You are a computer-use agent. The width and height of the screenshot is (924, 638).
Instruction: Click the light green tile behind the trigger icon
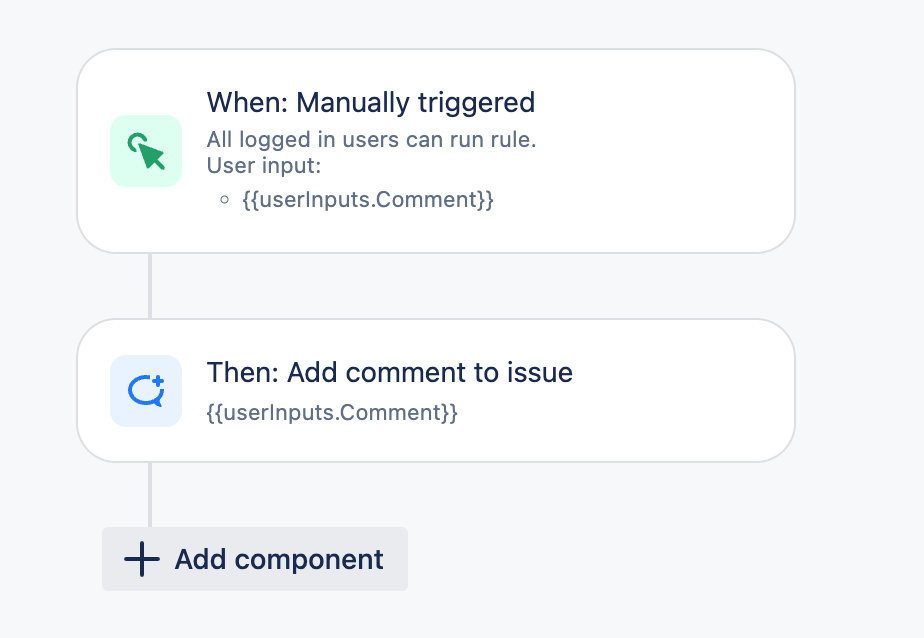point(146,151)
